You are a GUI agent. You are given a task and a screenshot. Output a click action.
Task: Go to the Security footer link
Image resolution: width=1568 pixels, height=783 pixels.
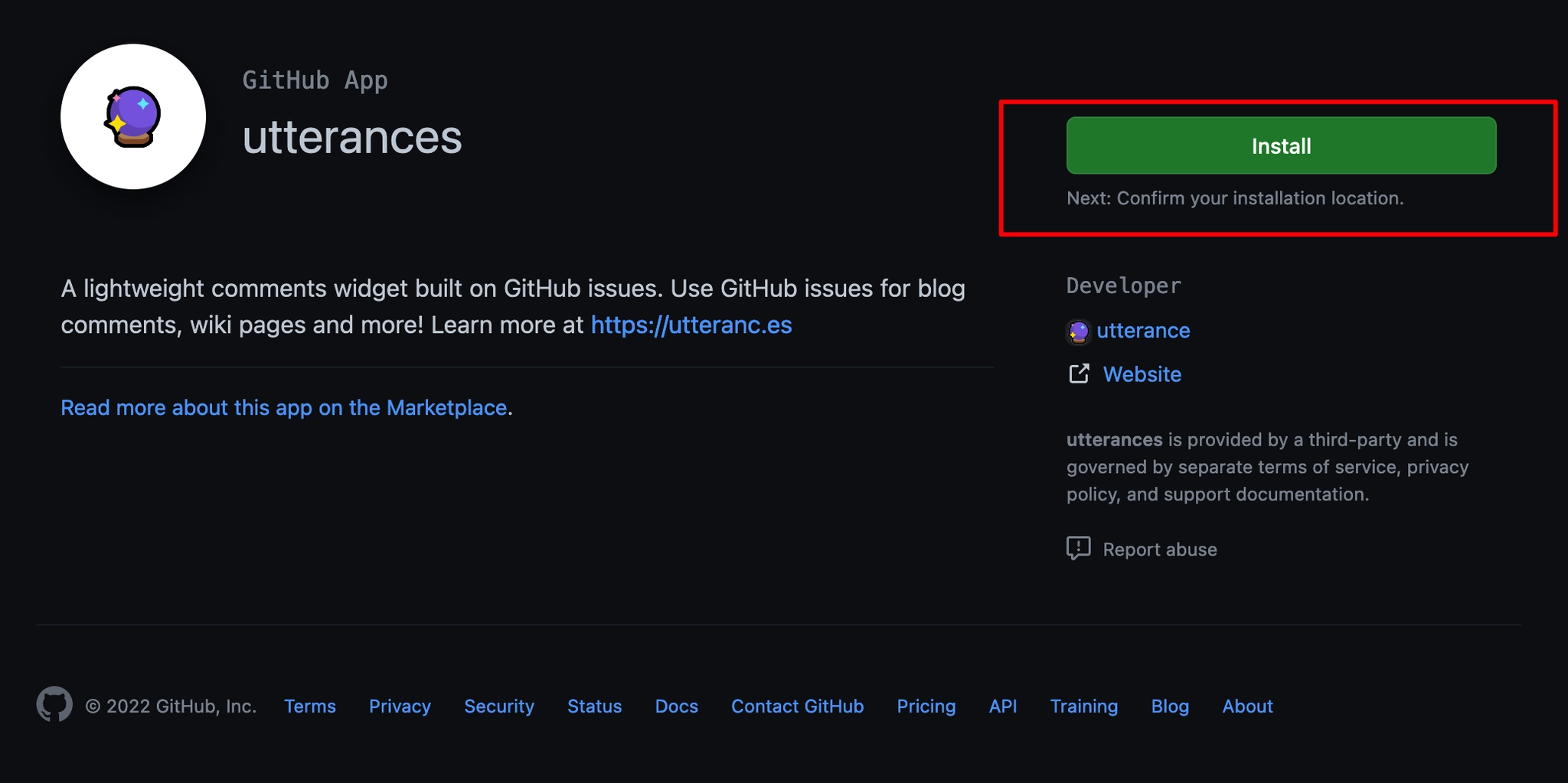tap(499, 706)
